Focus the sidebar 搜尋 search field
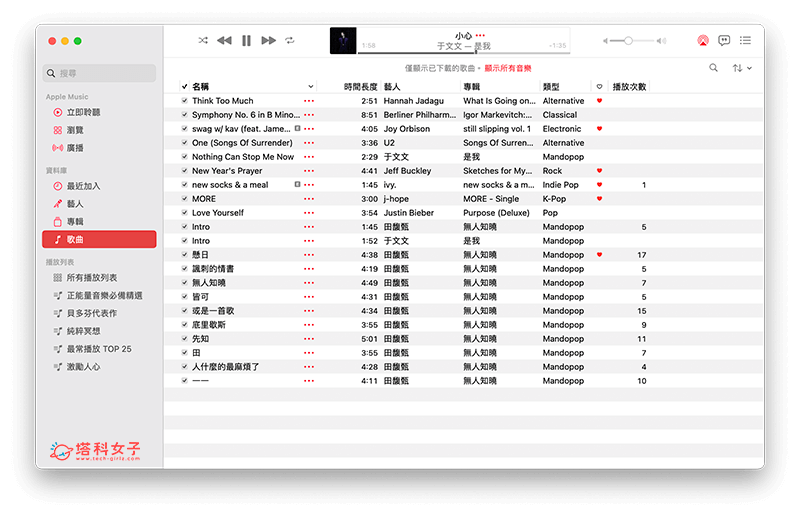The height and width of the screenshot is (516, 800). [99, 73]
